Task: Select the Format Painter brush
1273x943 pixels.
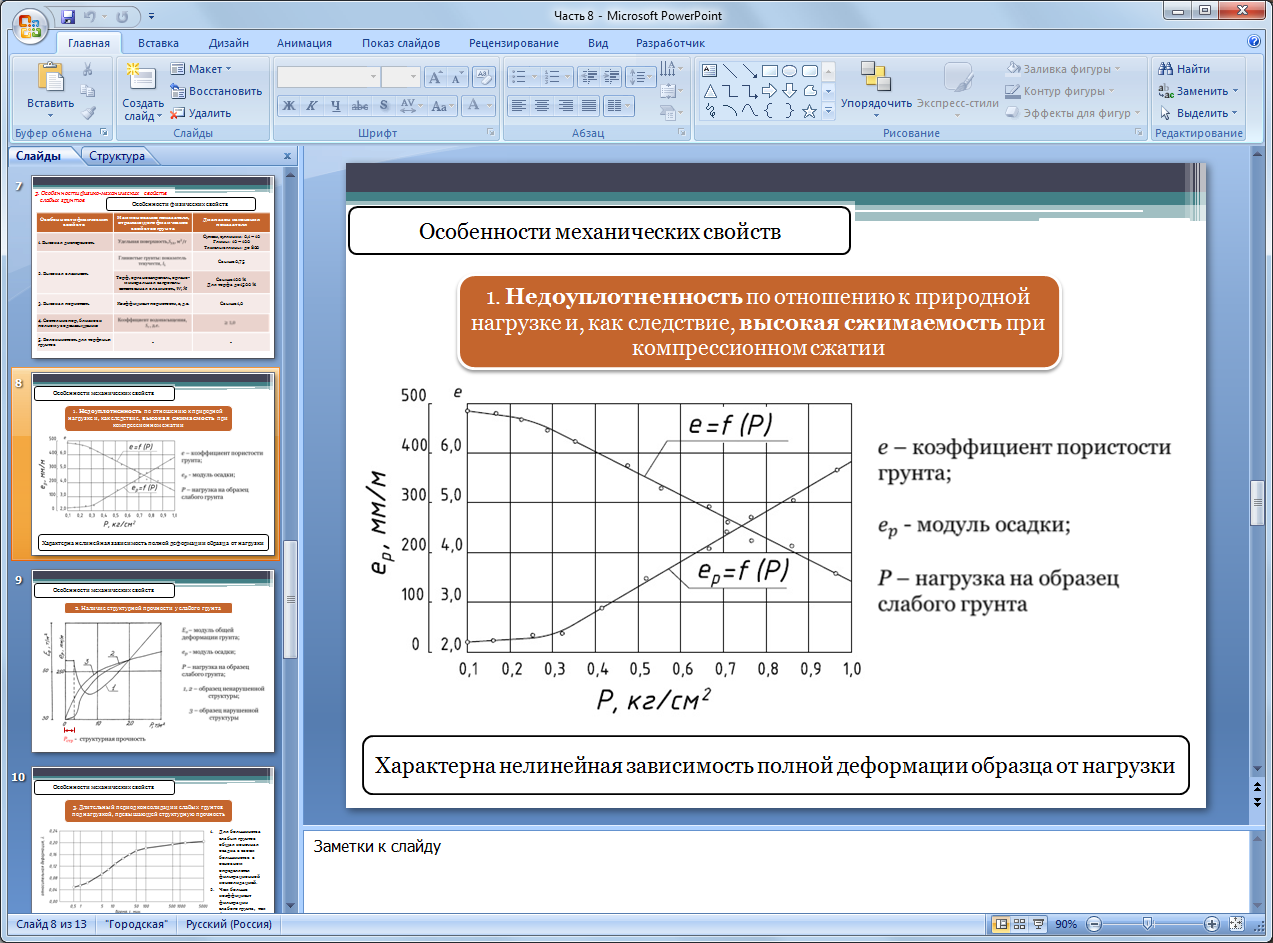Action: [88, 113]
